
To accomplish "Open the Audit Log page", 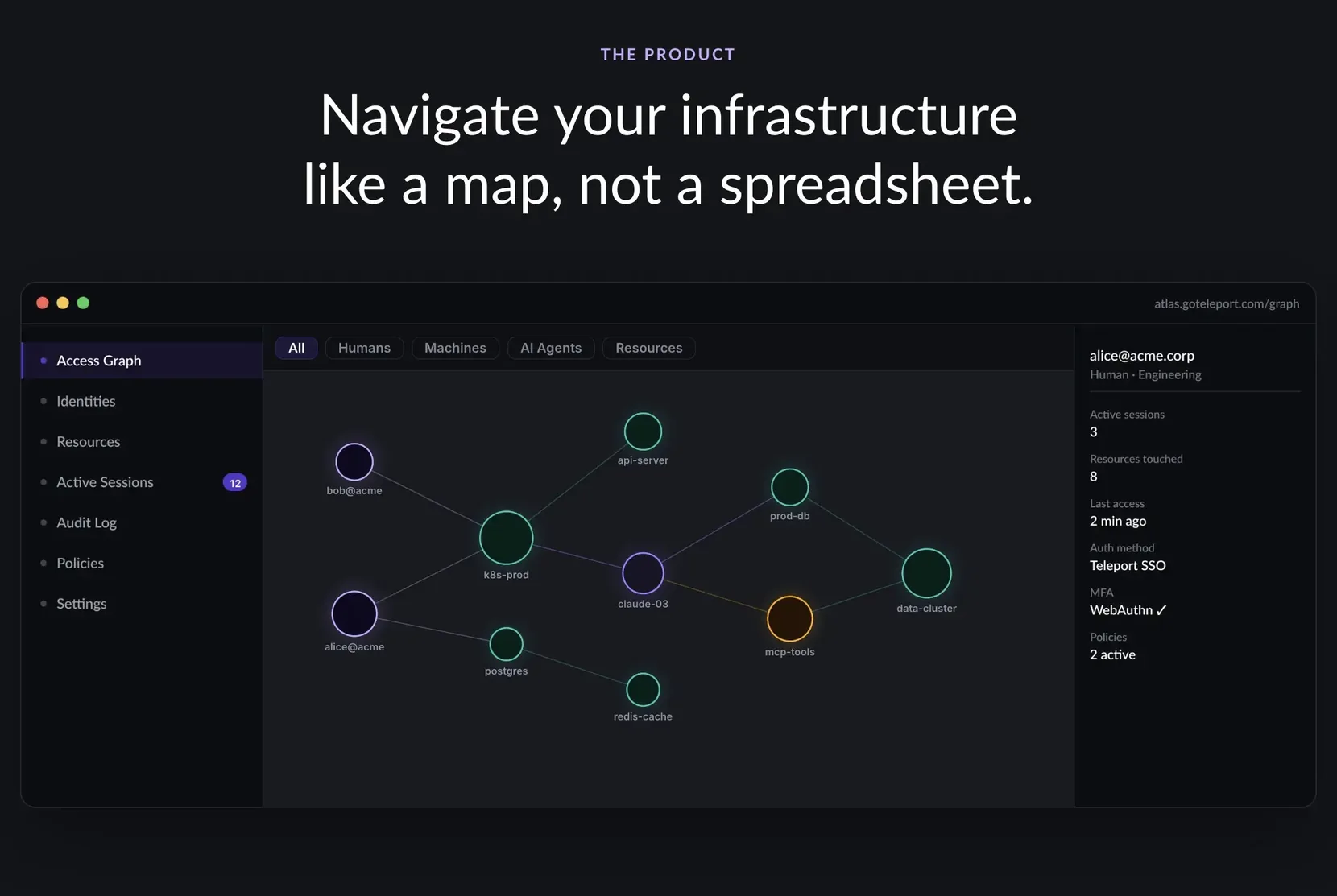I will pyautogui.click(x=142, y=522).
